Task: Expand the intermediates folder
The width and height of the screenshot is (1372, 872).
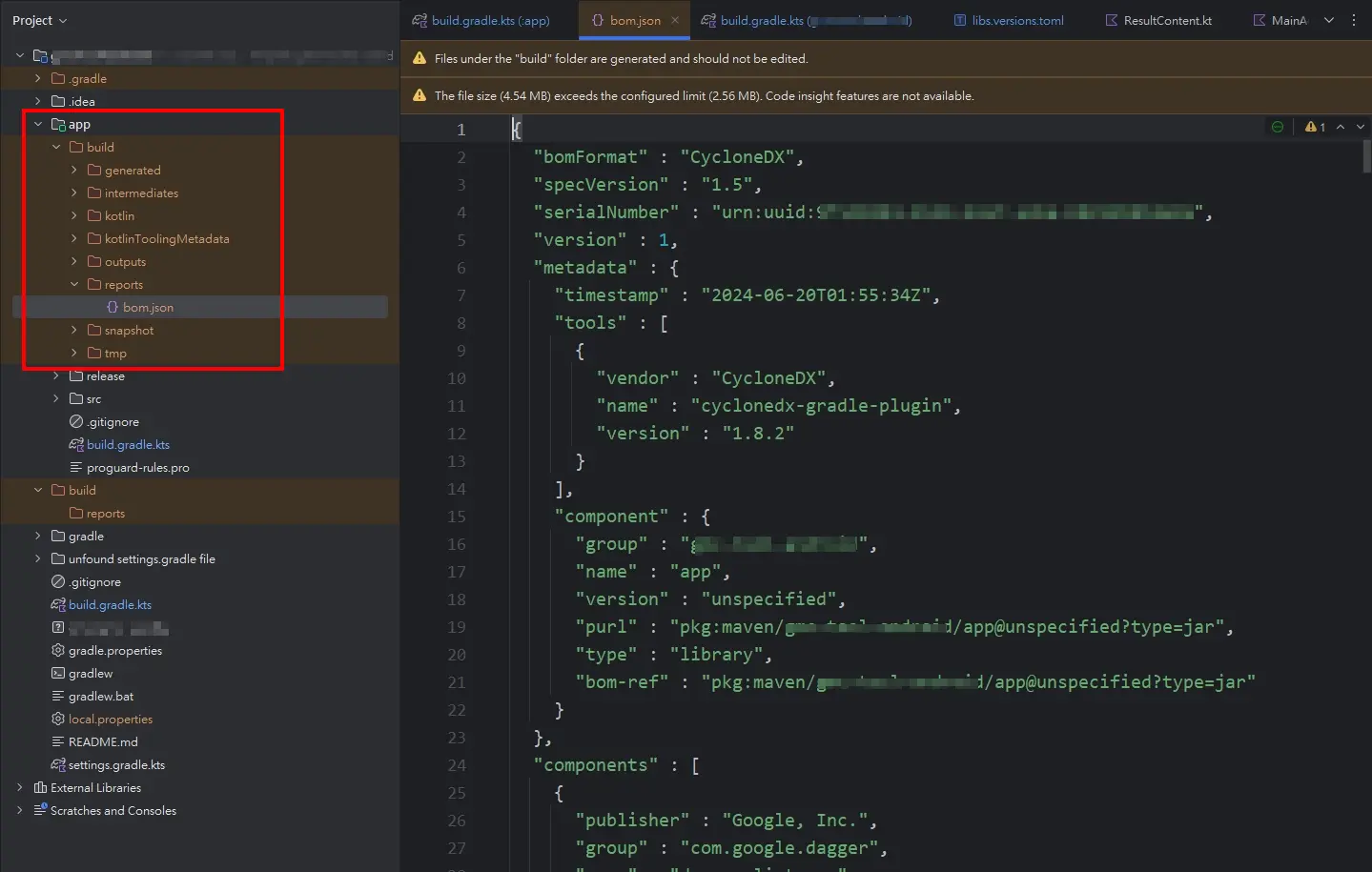Action: click(x=74, y=193)
